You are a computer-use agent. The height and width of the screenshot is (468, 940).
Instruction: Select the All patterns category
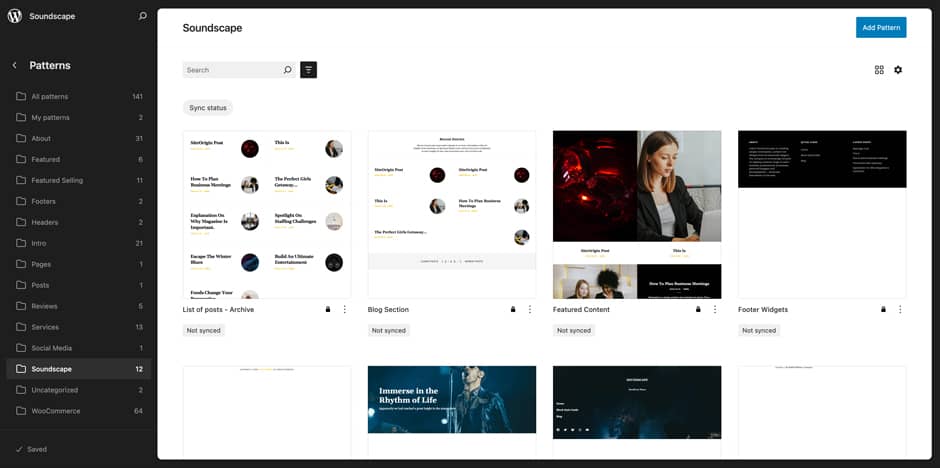[x=50, y=97]
